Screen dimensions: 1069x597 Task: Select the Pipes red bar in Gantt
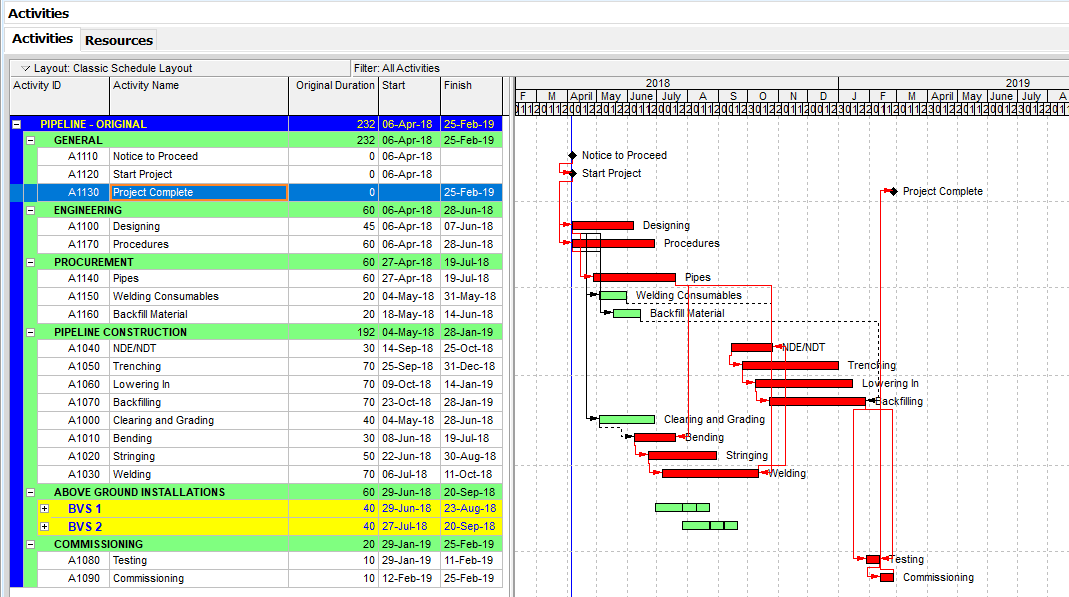pos(634,277)
